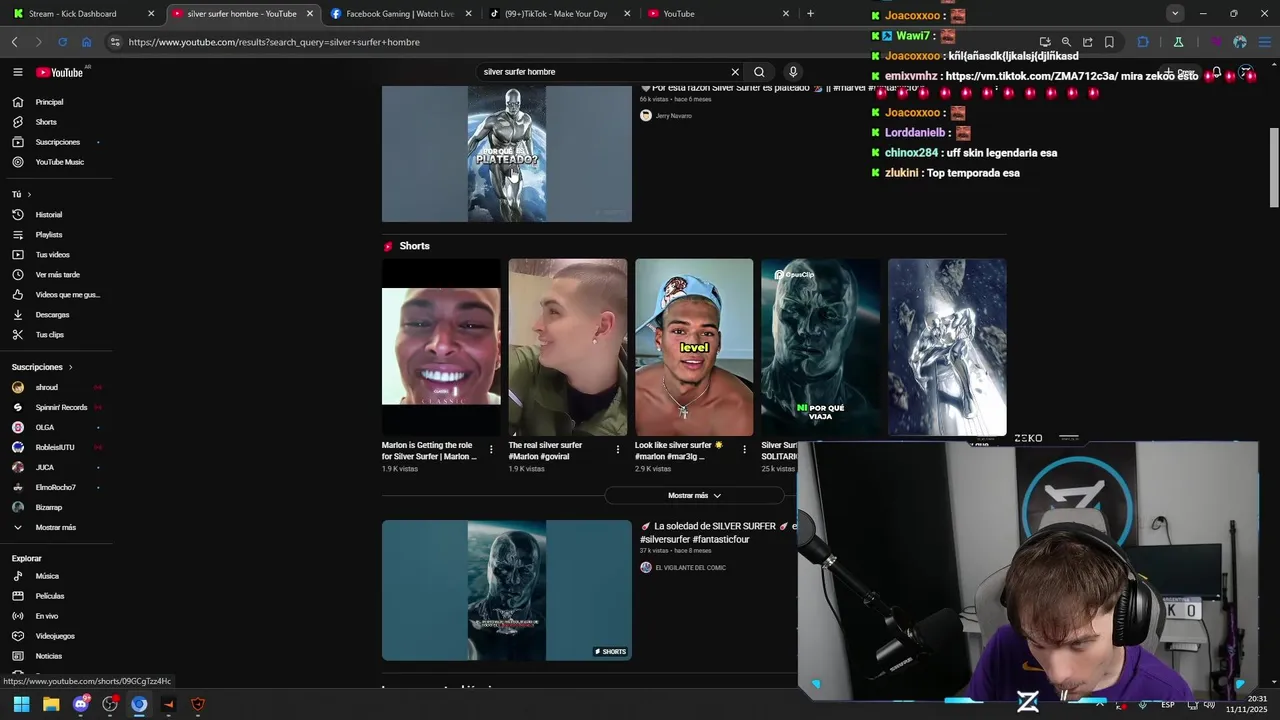1280x720 pixels.
Task: Open options menu for Look like silver surfer short
Action: [x=744, y=450]
